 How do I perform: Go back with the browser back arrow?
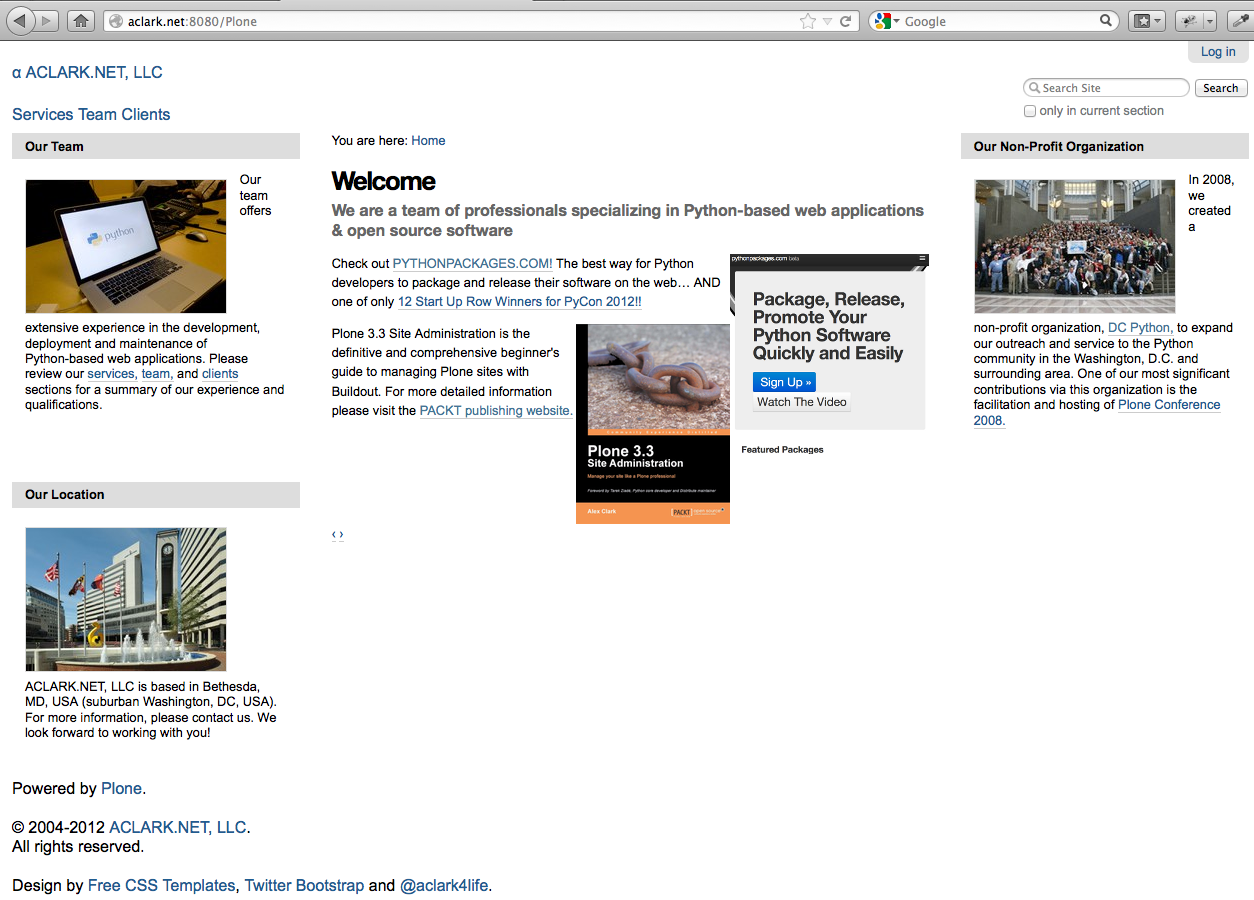click(21, 20)
